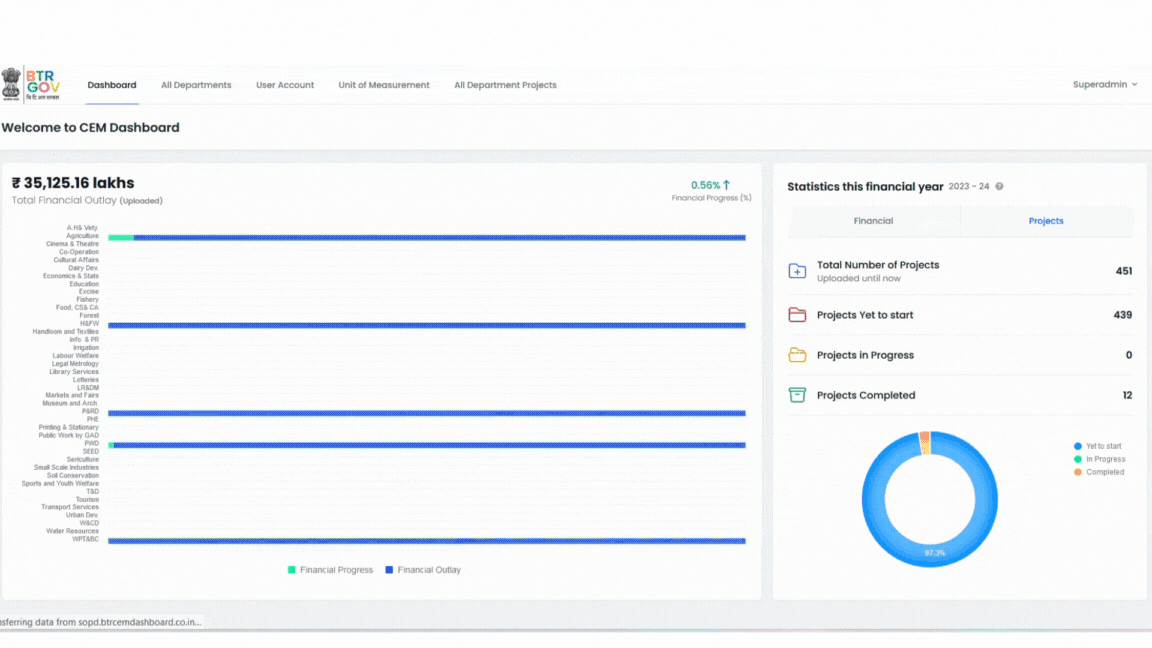The width and height of the screenshot is (1152, 648).
Task: Click the financial year help icon
Action: (x=999, y=187)
